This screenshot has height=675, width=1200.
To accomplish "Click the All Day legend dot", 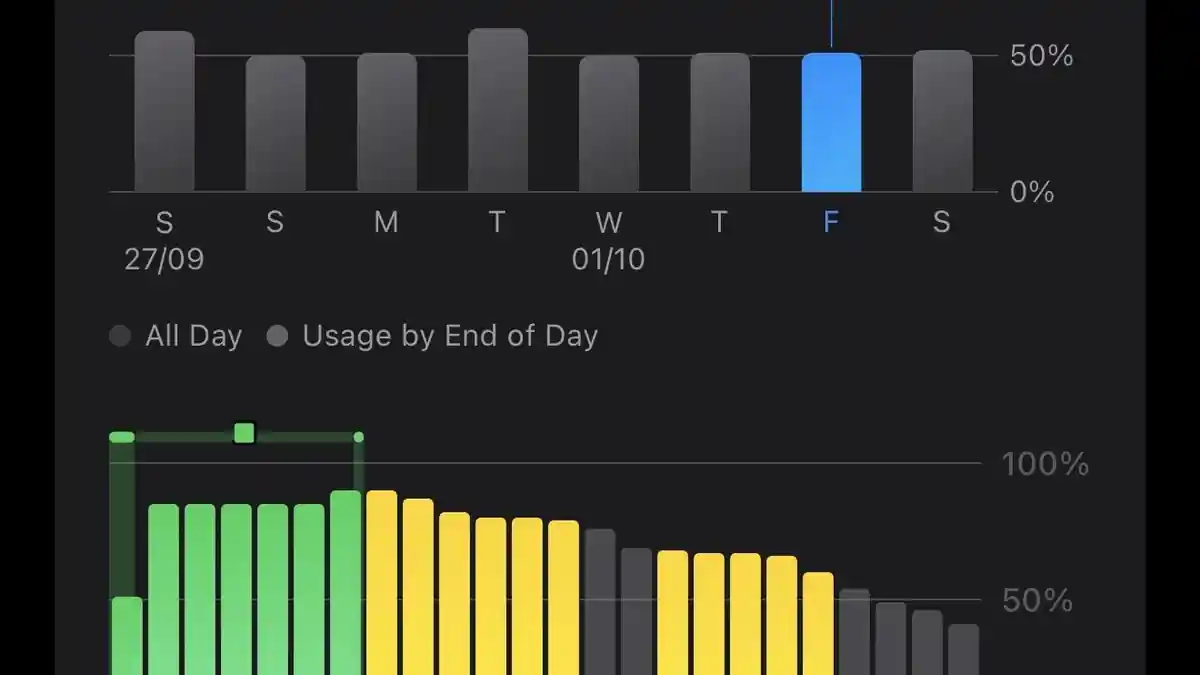I will click(120, 336).
